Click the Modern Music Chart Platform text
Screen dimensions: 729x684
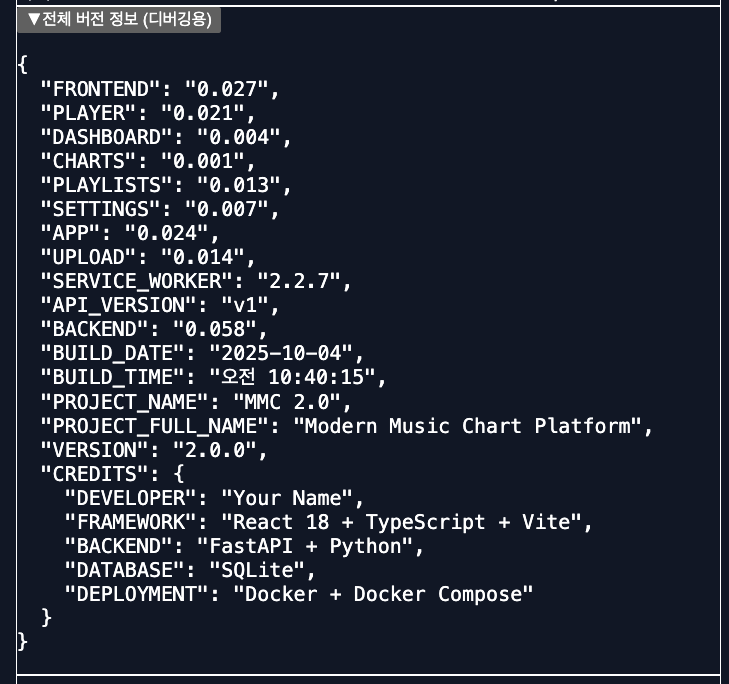coord(469,426)
